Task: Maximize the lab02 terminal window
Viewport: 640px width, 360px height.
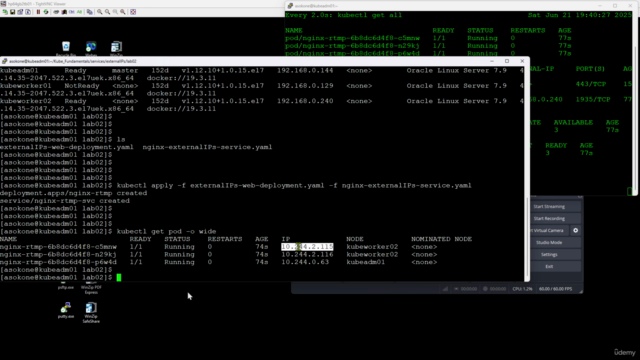Action: coord(507,61)
